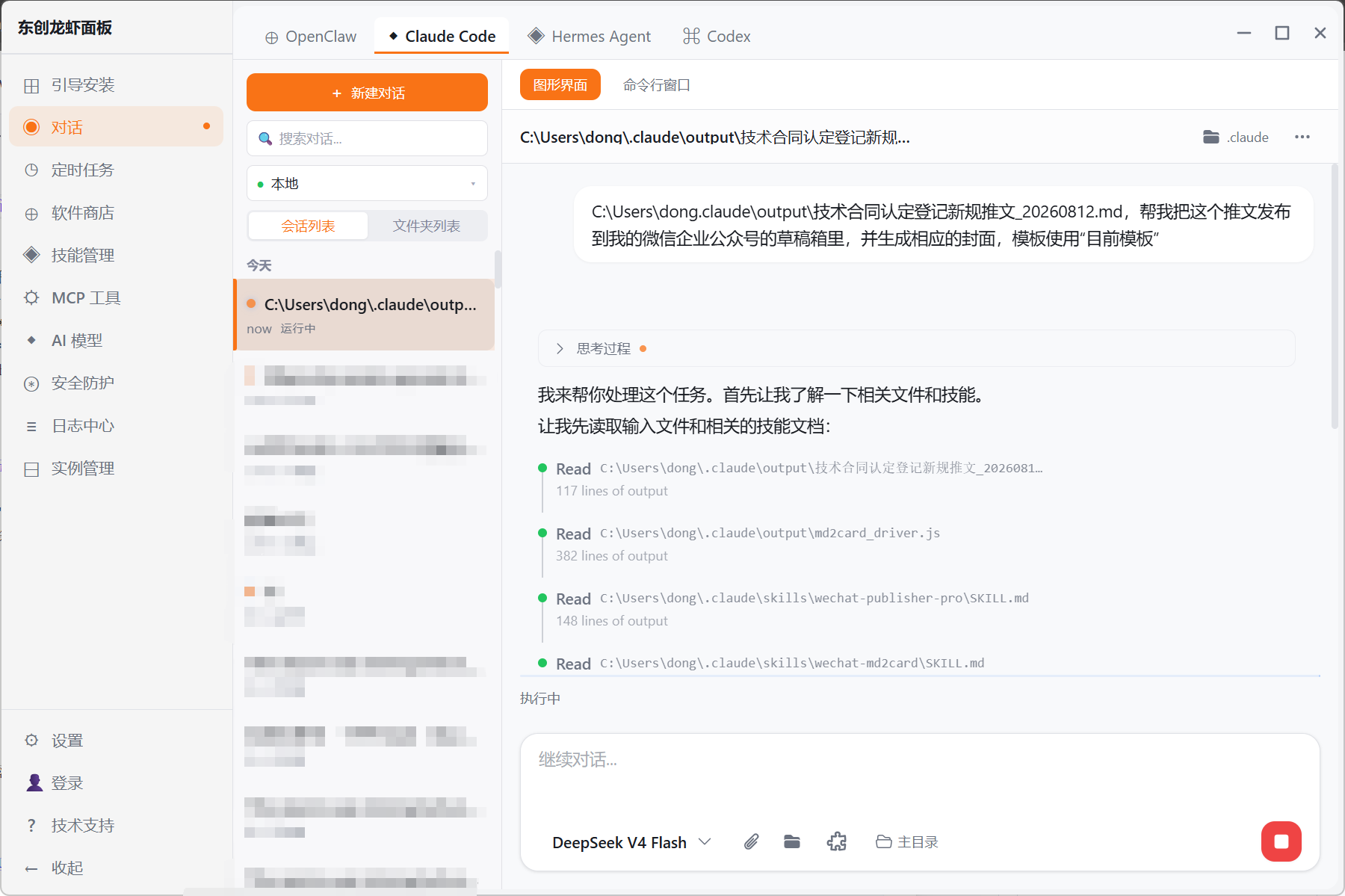Viewport: 1345px width, 896px height.
Task: Stop execution with the red stop button
Action: [x=1281, y=841]
